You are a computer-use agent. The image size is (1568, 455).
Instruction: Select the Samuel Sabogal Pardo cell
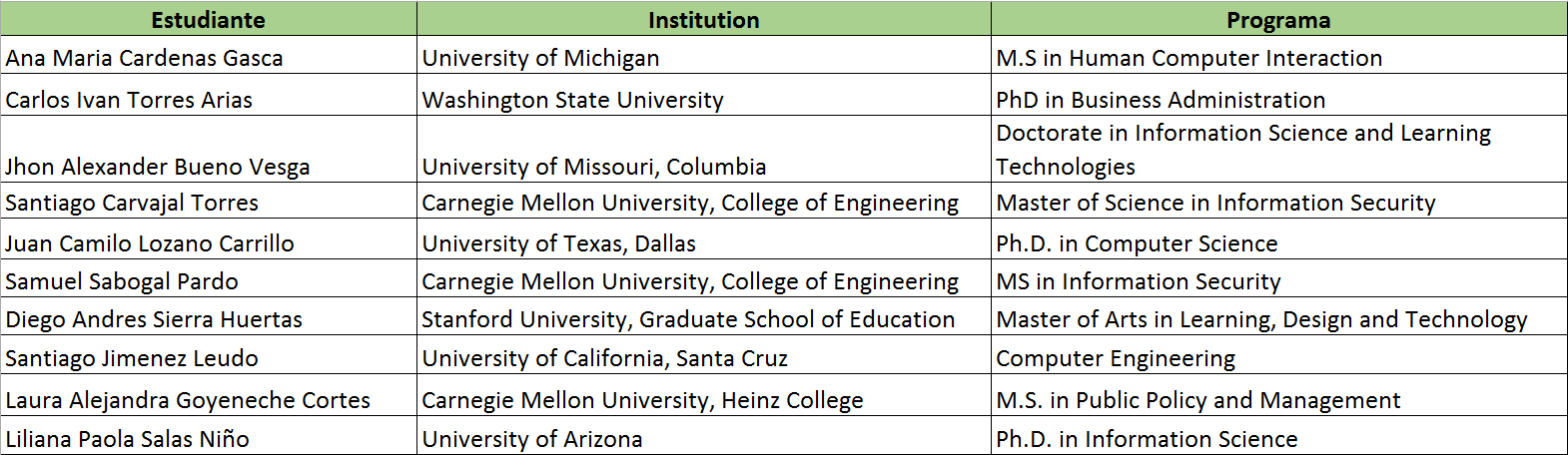209,279
